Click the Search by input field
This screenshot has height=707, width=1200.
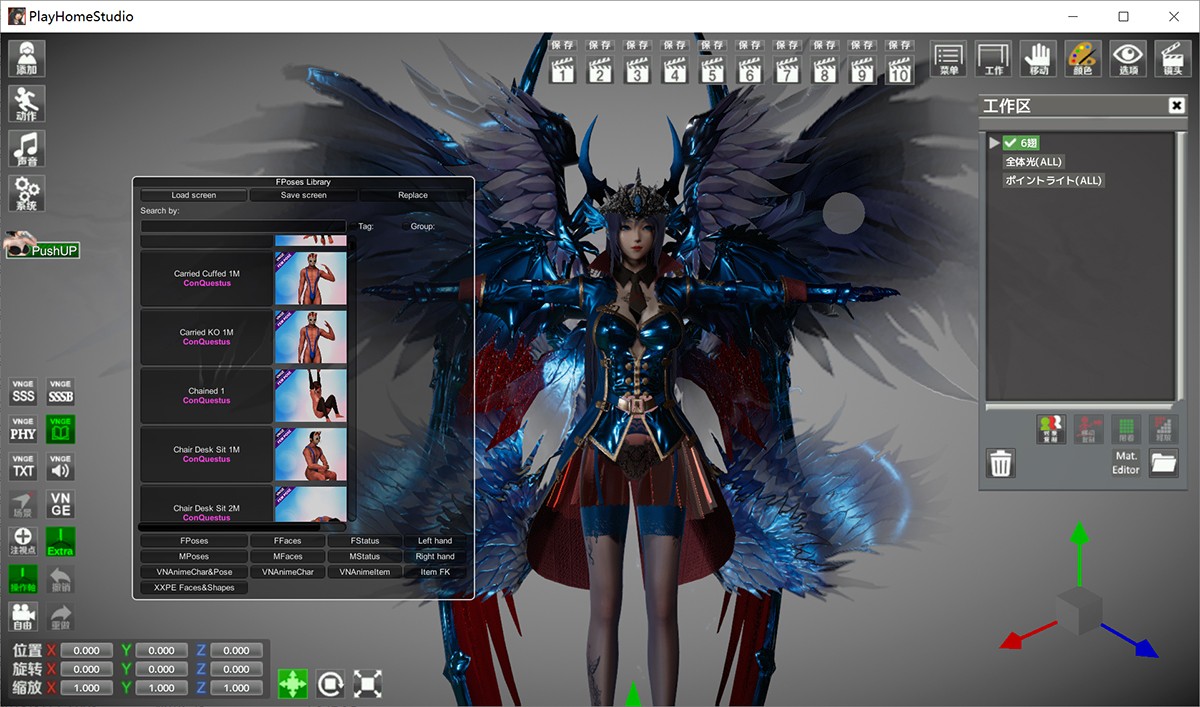tap(243, 227)
